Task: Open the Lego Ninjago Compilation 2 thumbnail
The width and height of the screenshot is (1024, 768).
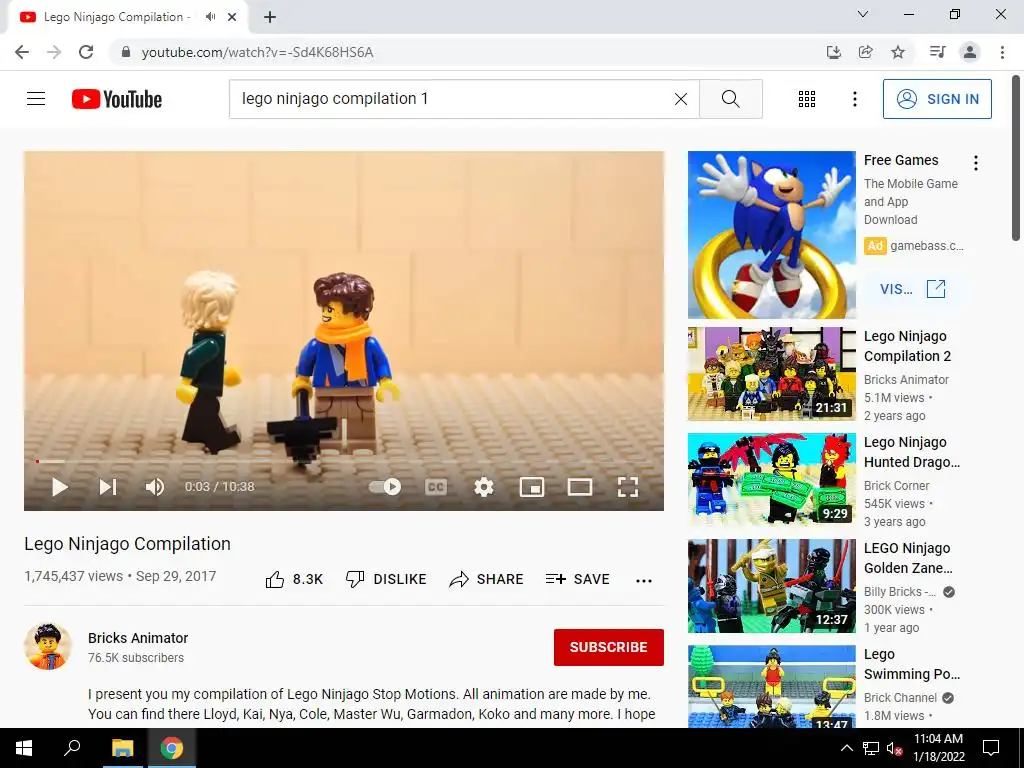Action: (771, 374)
